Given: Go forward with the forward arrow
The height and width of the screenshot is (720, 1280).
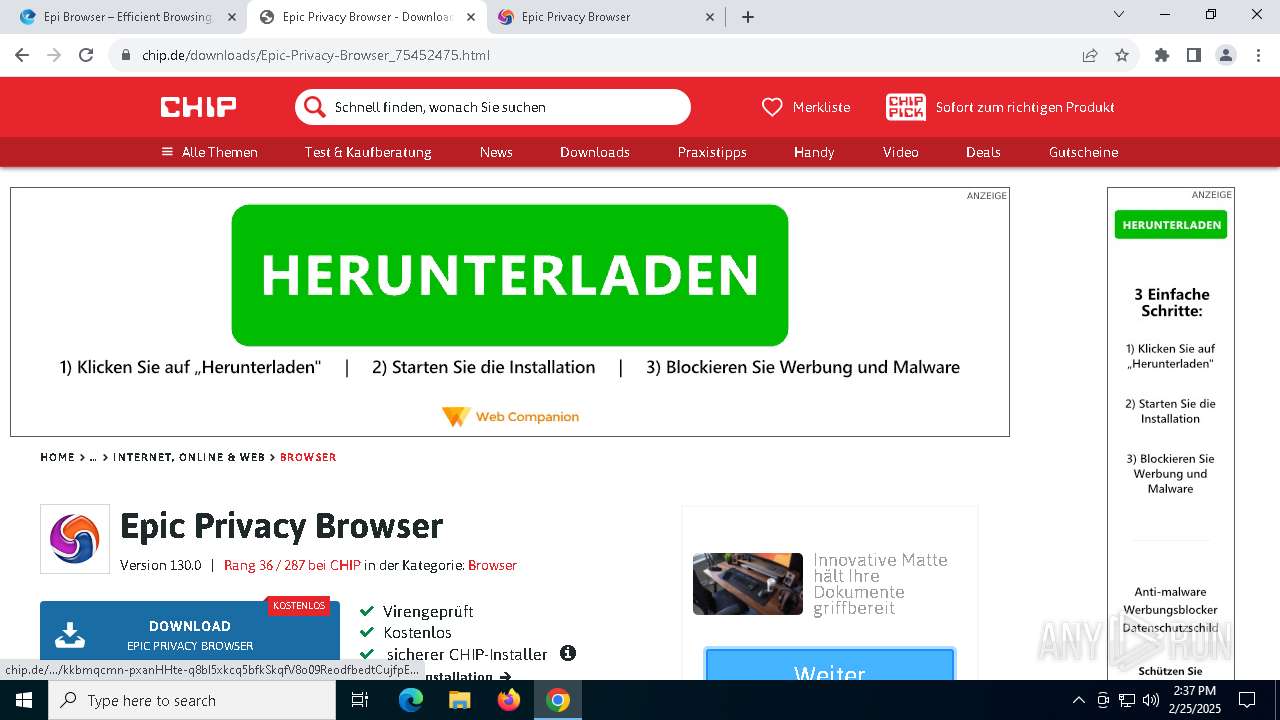Looking at the screenshot, I should [54, 55].
